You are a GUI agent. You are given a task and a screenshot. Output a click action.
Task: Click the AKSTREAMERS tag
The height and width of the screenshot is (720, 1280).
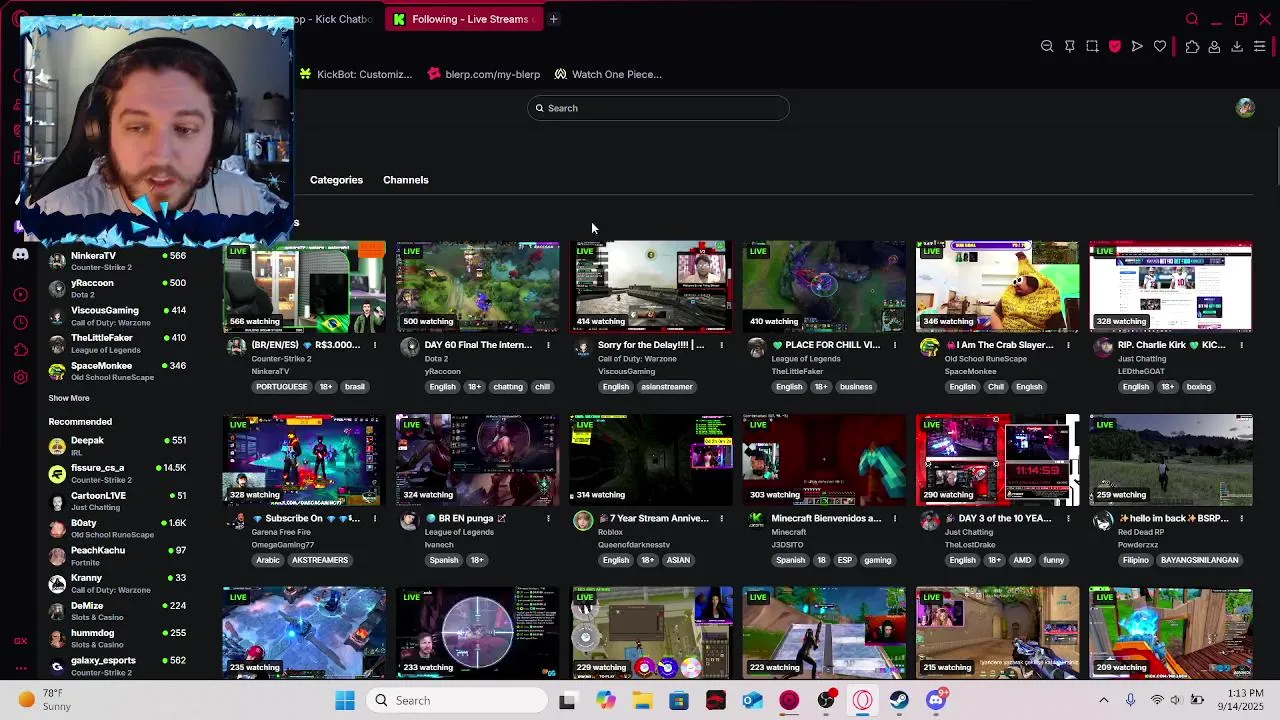tap(320, 560)
